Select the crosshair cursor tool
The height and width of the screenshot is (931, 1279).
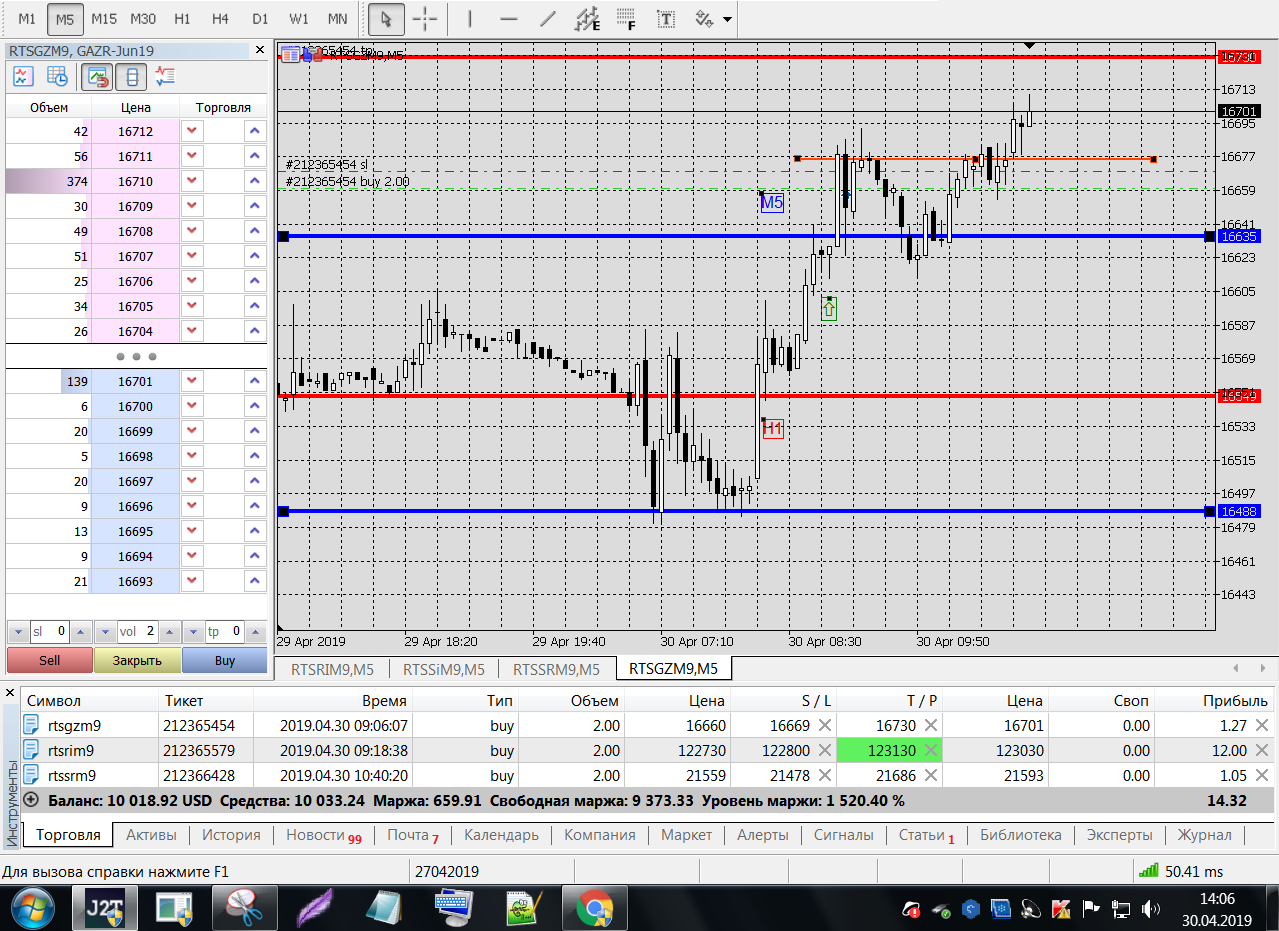click(x=425, y=18)
